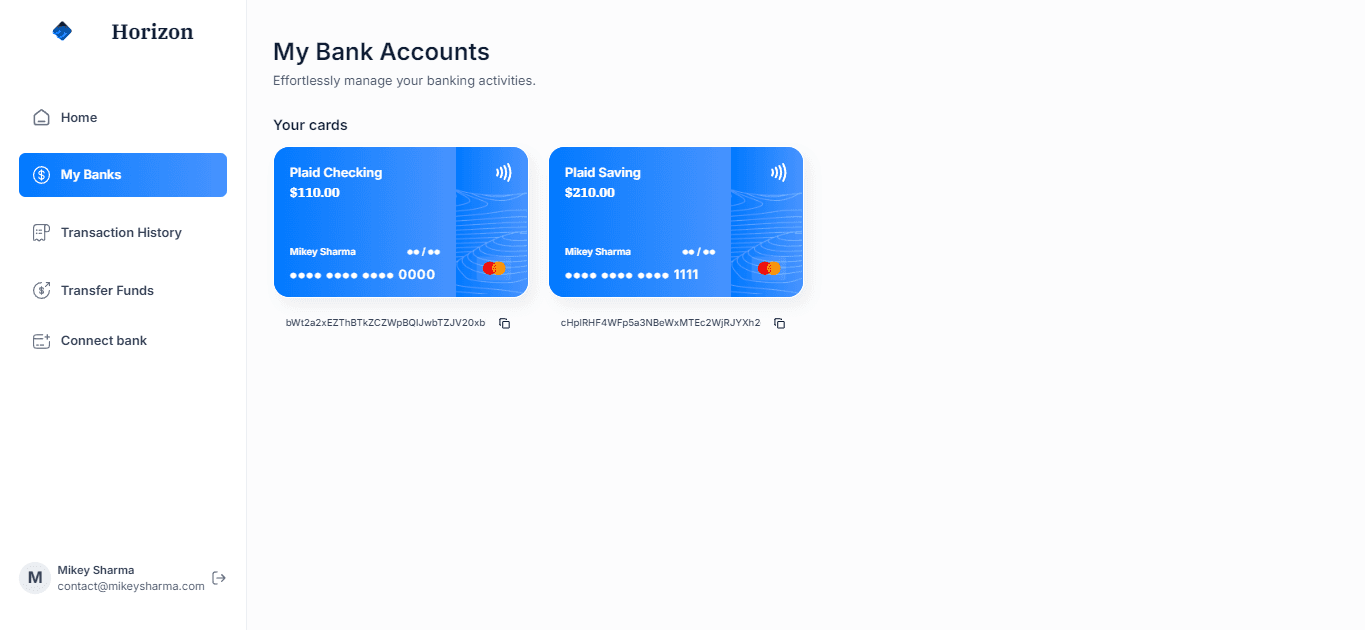Click the dollar icon for My Banks
Screen dimensions: 1365x630
pos(41,175)
